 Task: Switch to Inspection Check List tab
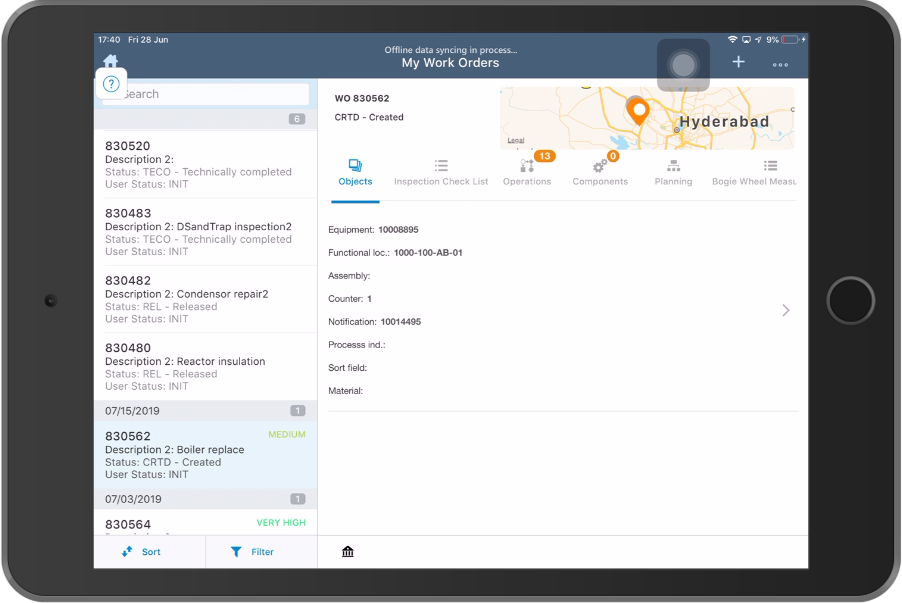(441, 172)
